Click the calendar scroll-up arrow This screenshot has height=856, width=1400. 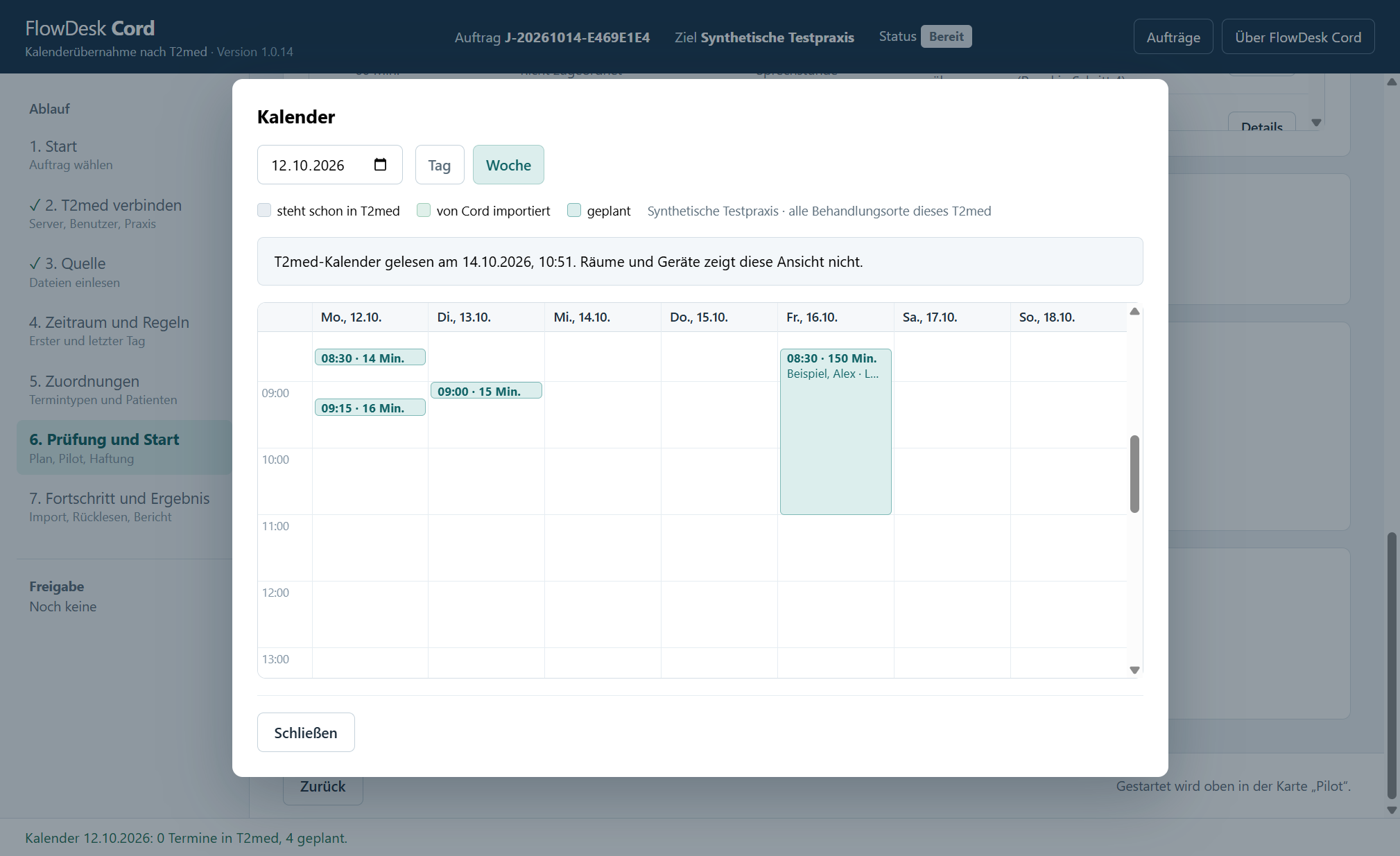click(x=1134, y=311)
